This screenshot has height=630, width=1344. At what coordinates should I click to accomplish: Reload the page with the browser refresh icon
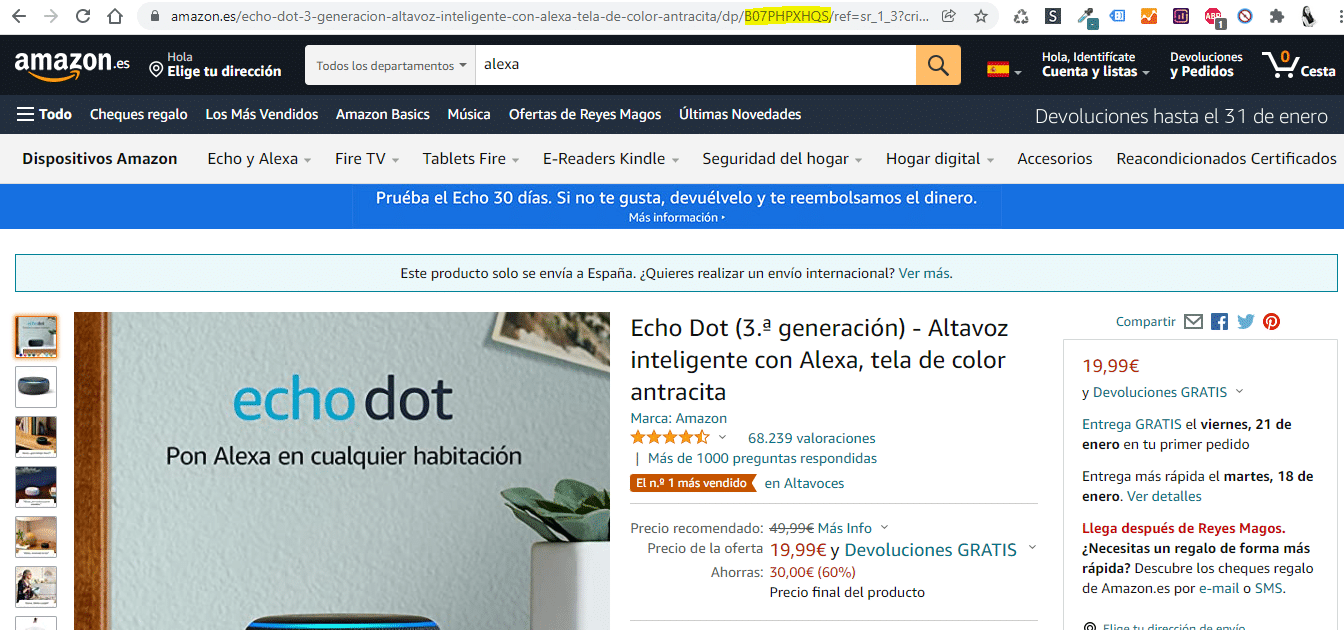82,16
